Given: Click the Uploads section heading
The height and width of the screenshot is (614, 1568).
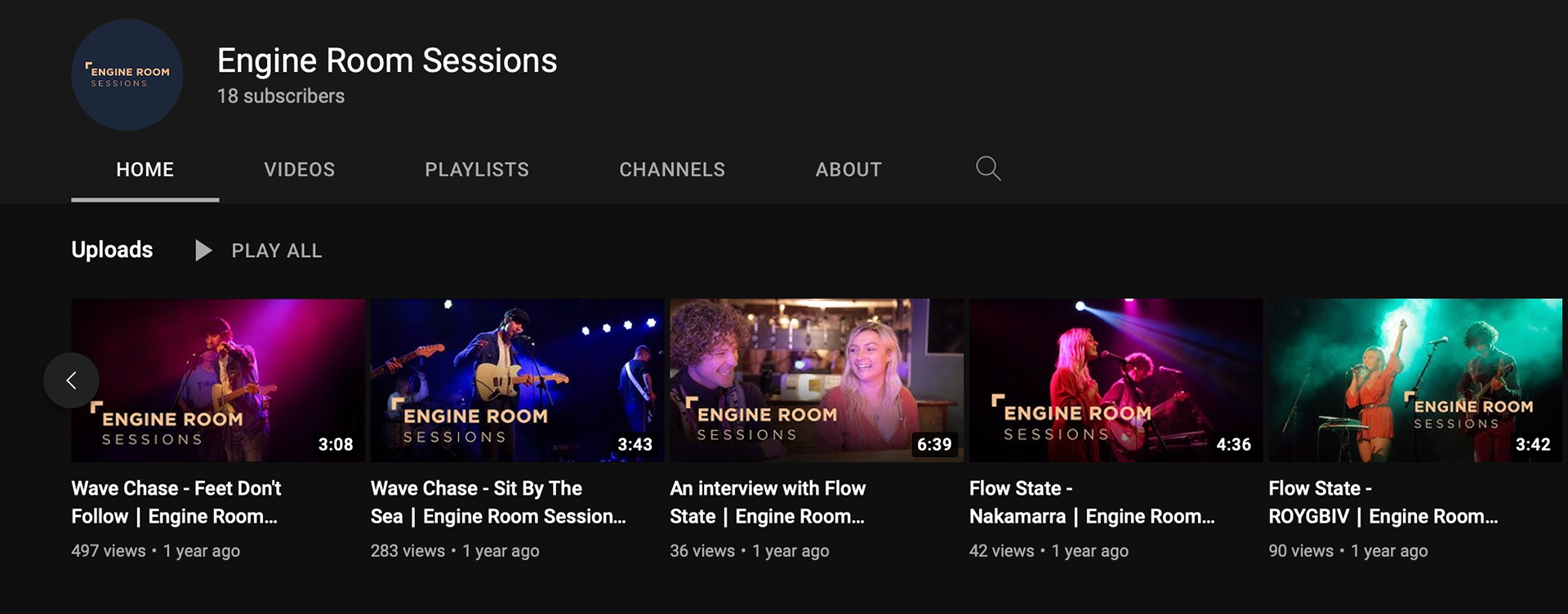Looking at the screenshot, I should pos(112,250).
